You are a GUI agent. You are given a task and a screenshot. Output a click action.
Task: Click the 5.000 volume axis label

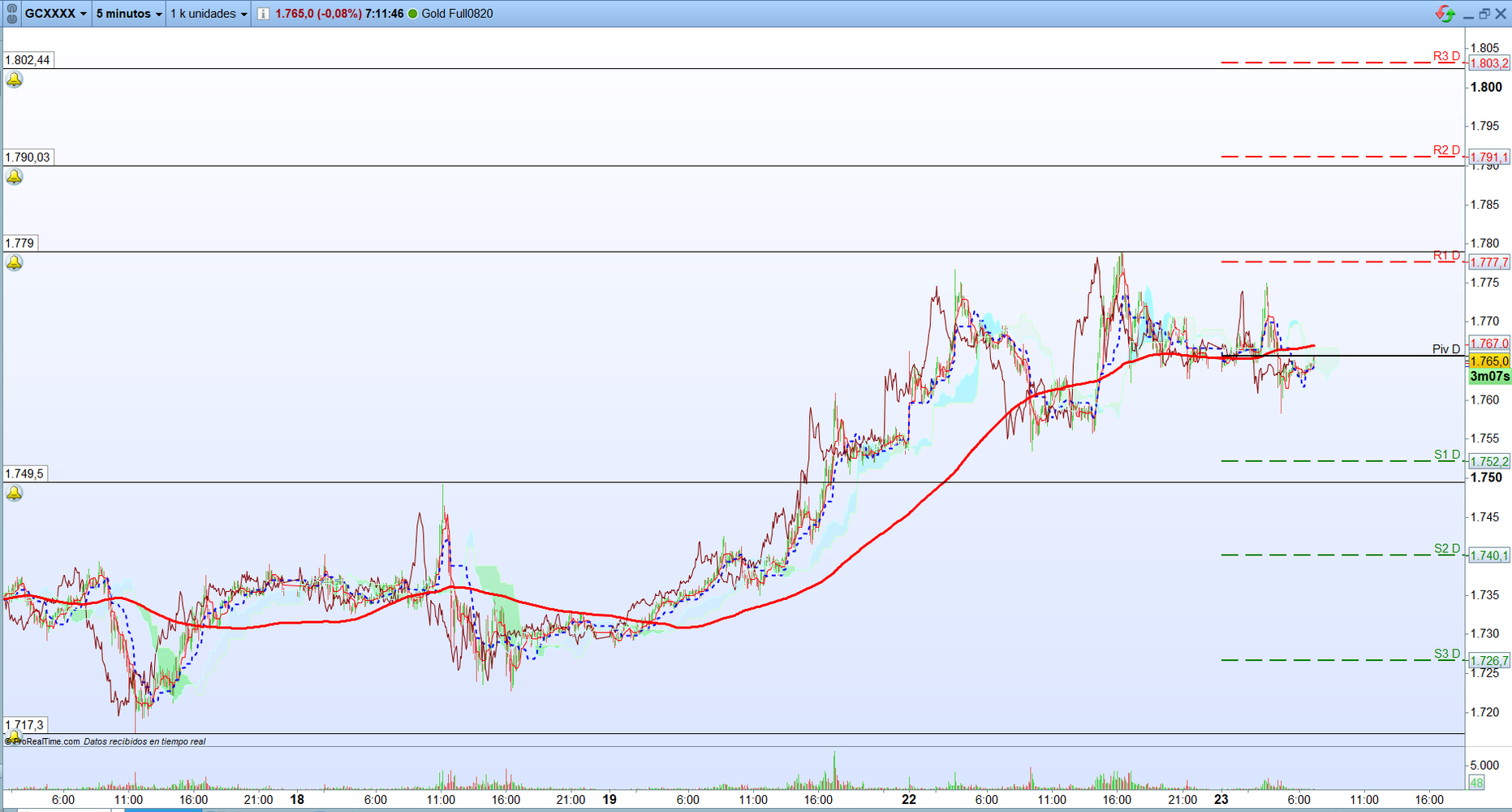click(x=1484, y=765)
